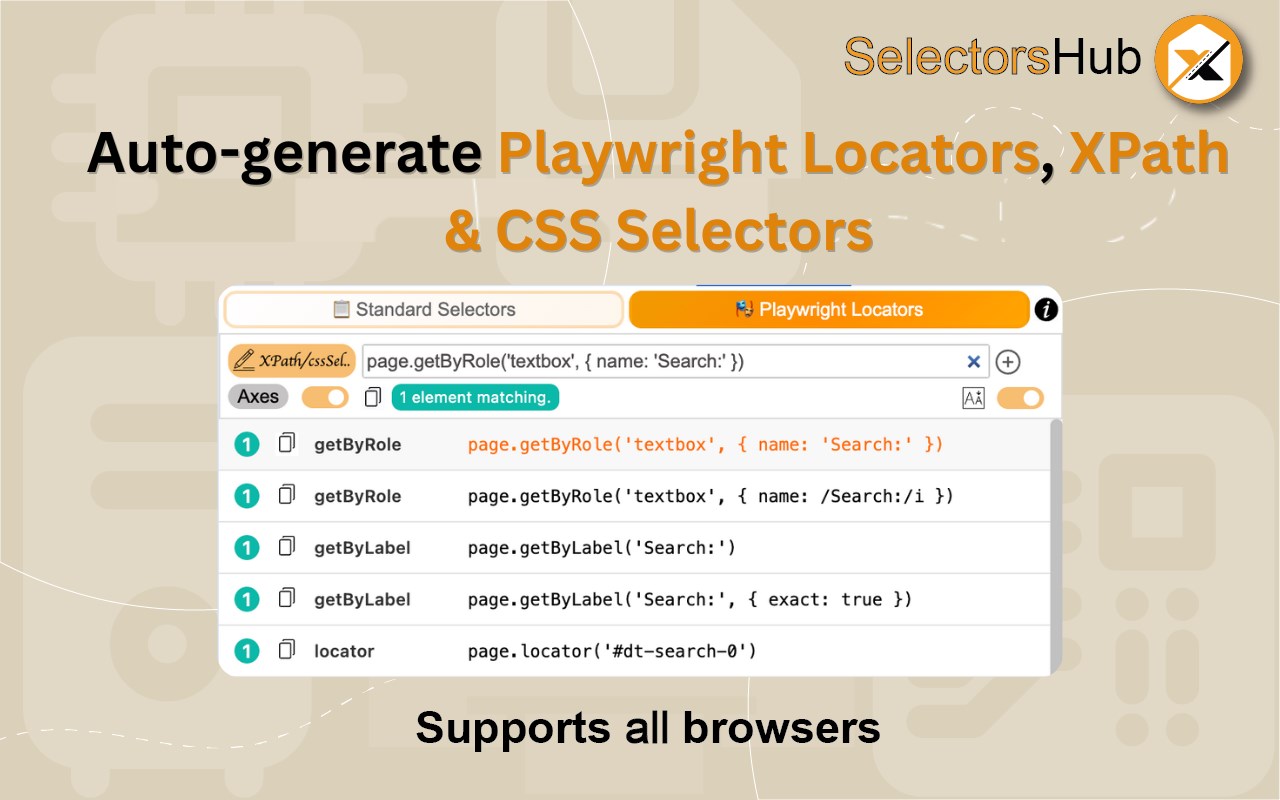1280x800 pixels.
Task: Click the text-case AA icon
Action: pyautogui.click(x=973, y=398)
